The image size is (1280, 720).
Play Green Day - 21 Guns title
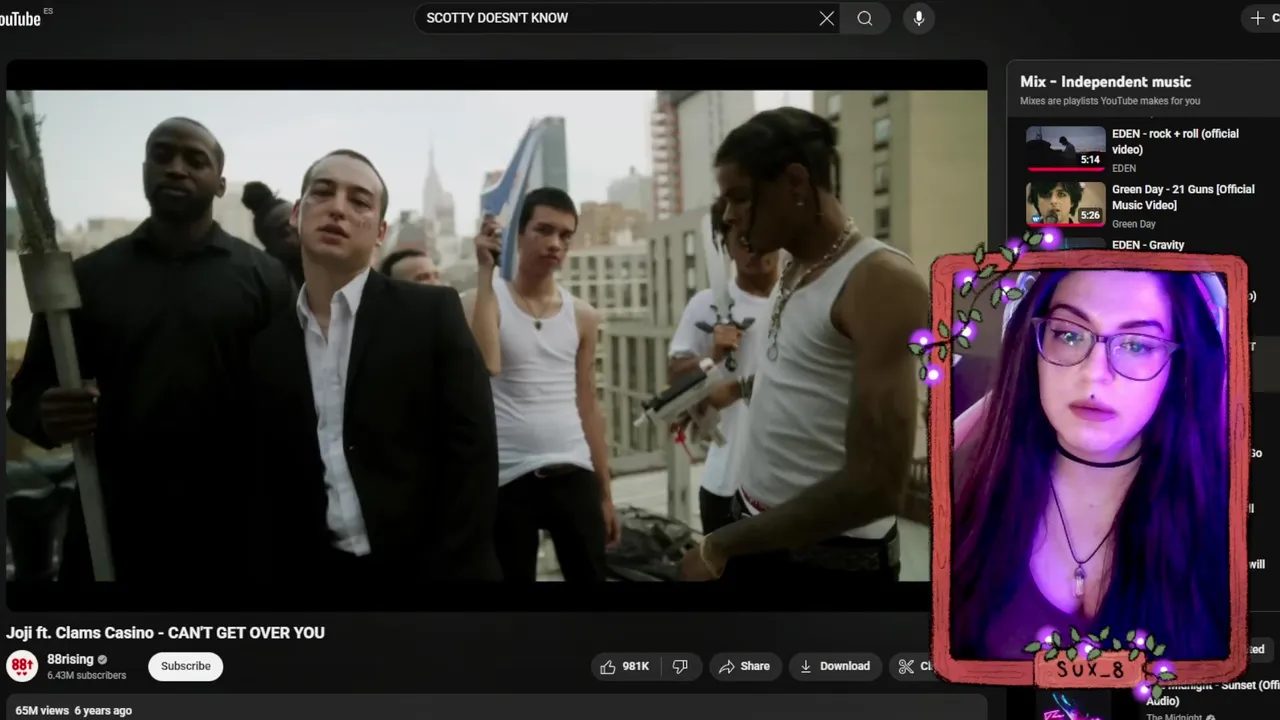point(1183,197)
